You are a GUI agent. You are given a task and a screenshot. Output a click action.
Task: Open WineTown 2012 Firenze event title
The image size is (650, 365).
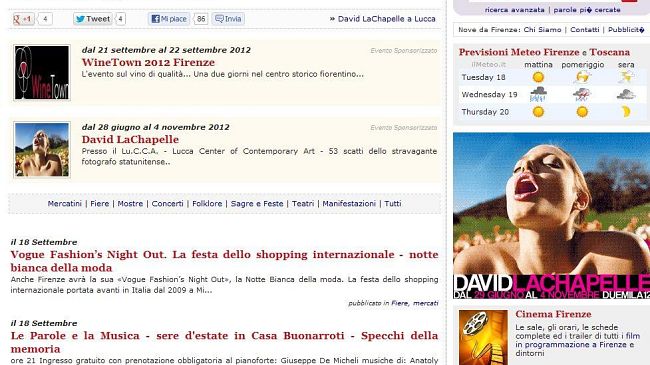(148, 63)
